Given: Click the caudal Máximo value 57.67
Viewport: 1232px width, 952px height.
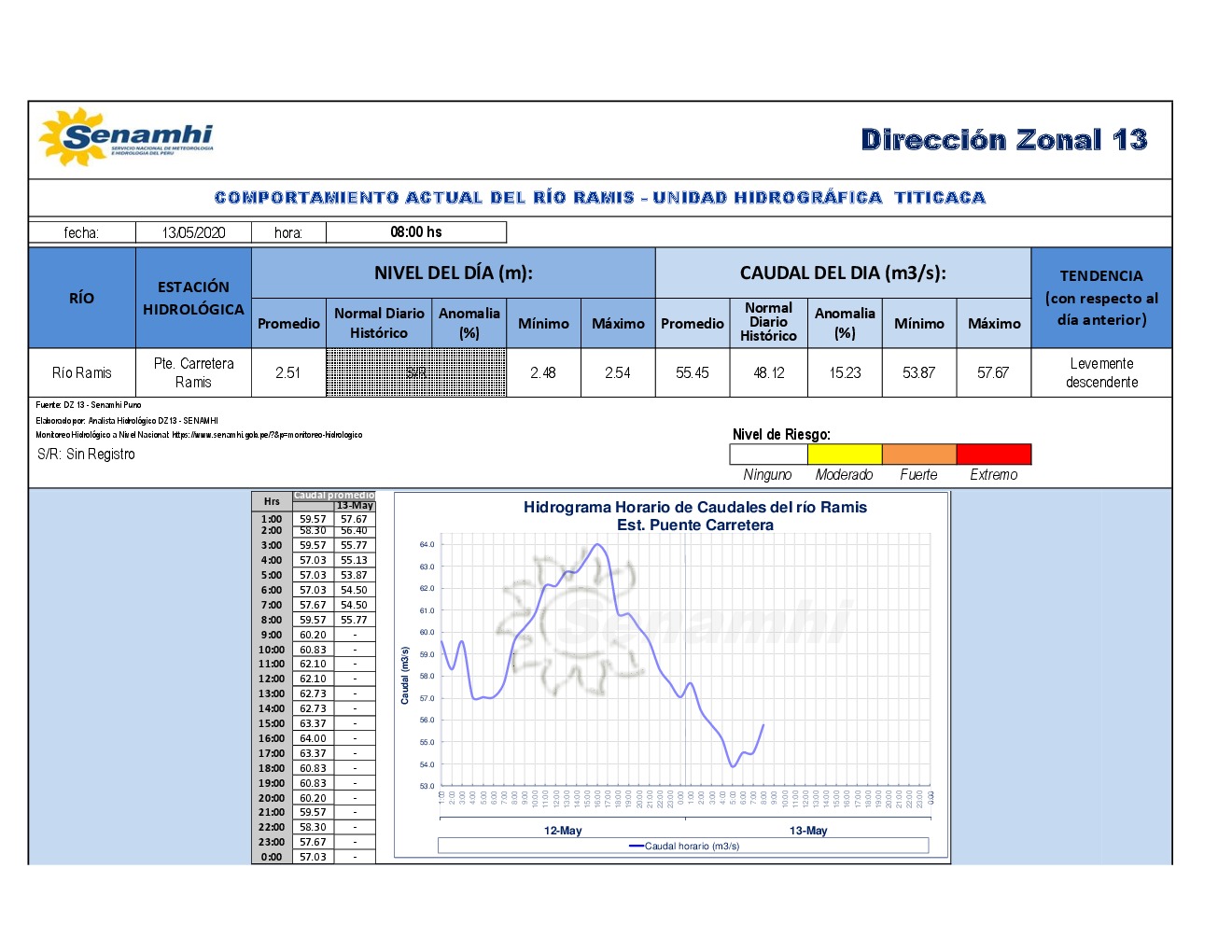Looking at the screenshot, I should 993,373.
